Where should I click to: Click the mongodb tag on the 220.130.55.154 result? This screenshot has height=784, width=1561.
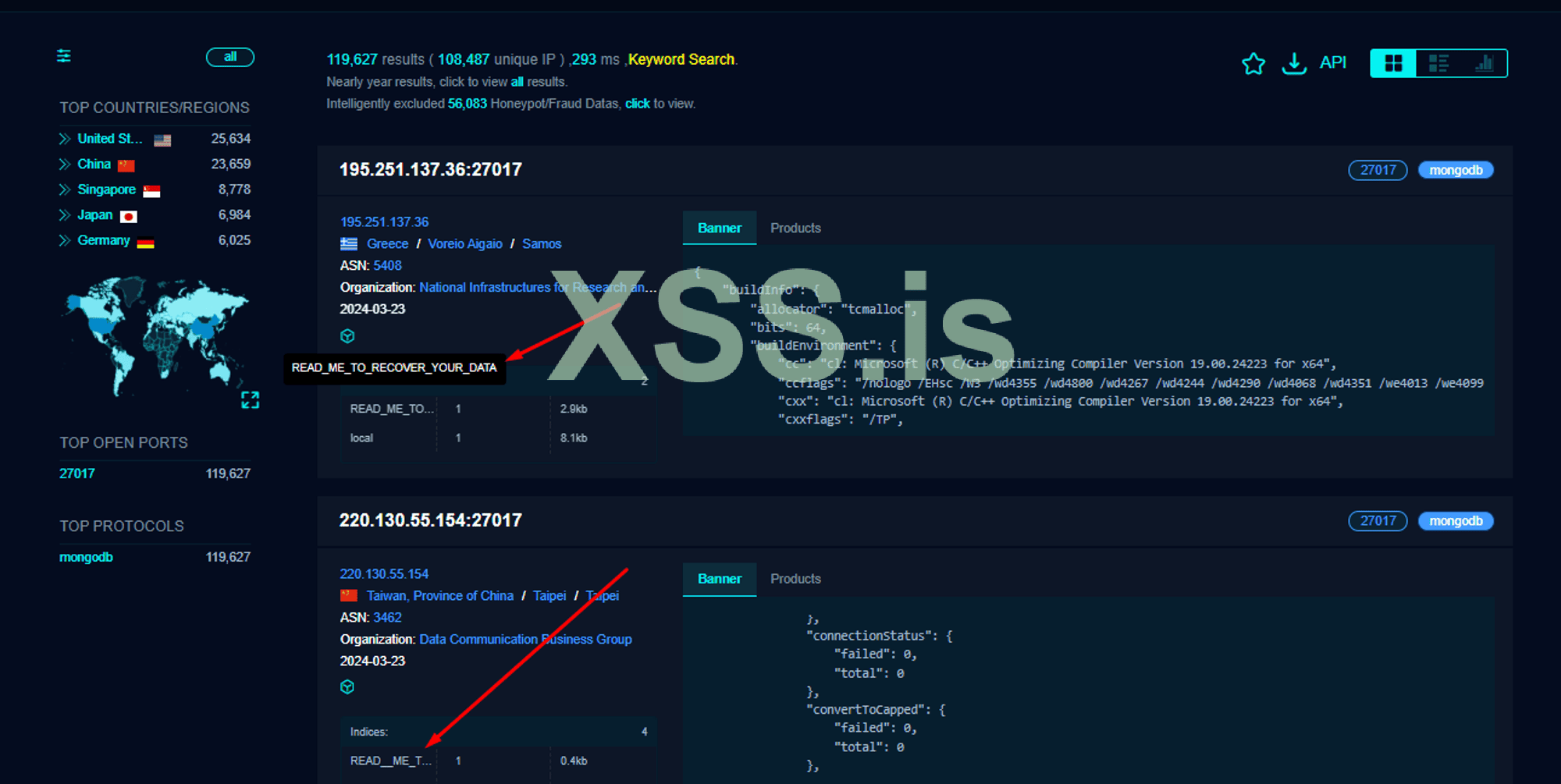point(1456,521)
